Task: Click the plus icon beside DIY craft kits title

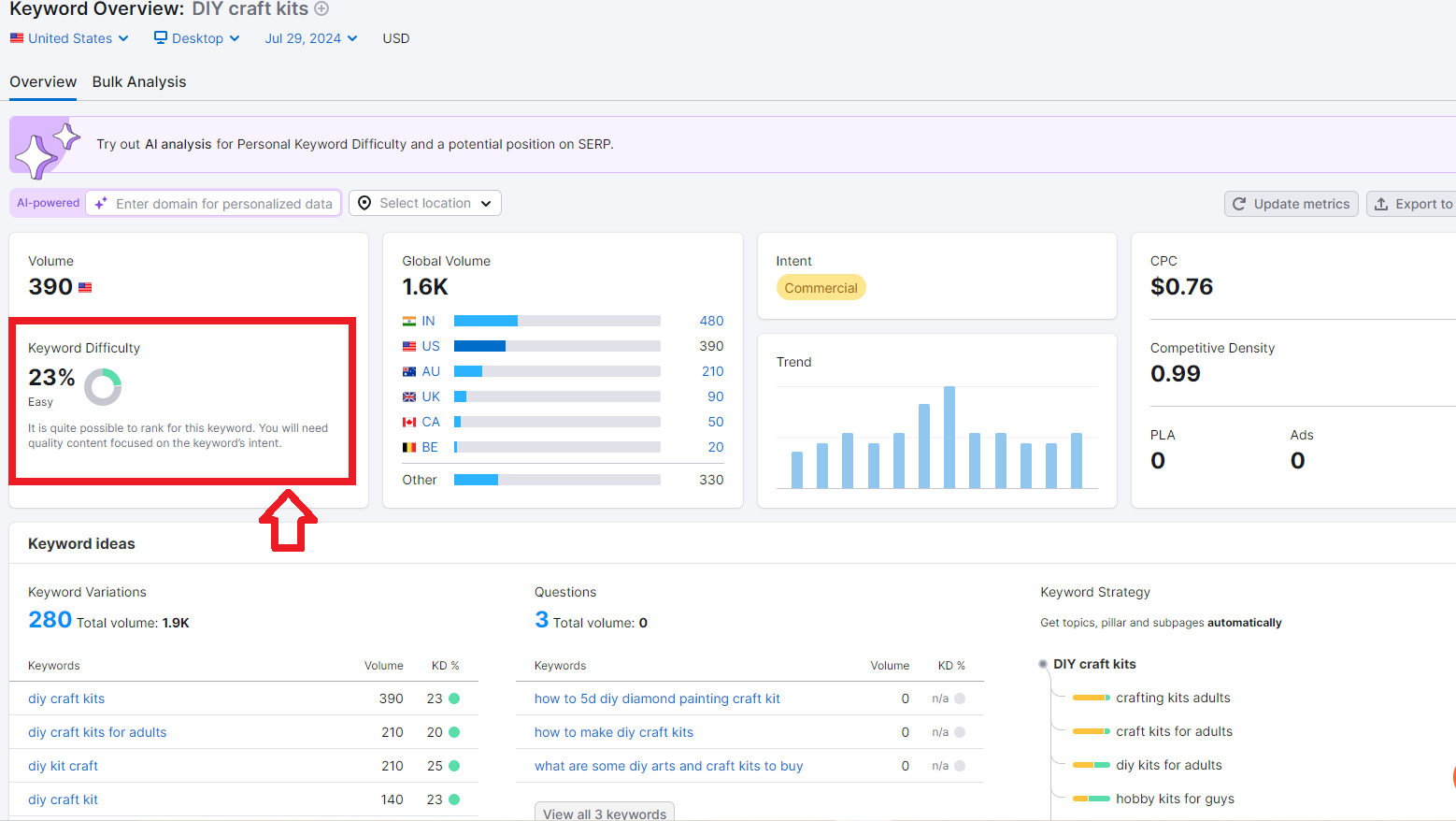Action: (x=321, y=9)
